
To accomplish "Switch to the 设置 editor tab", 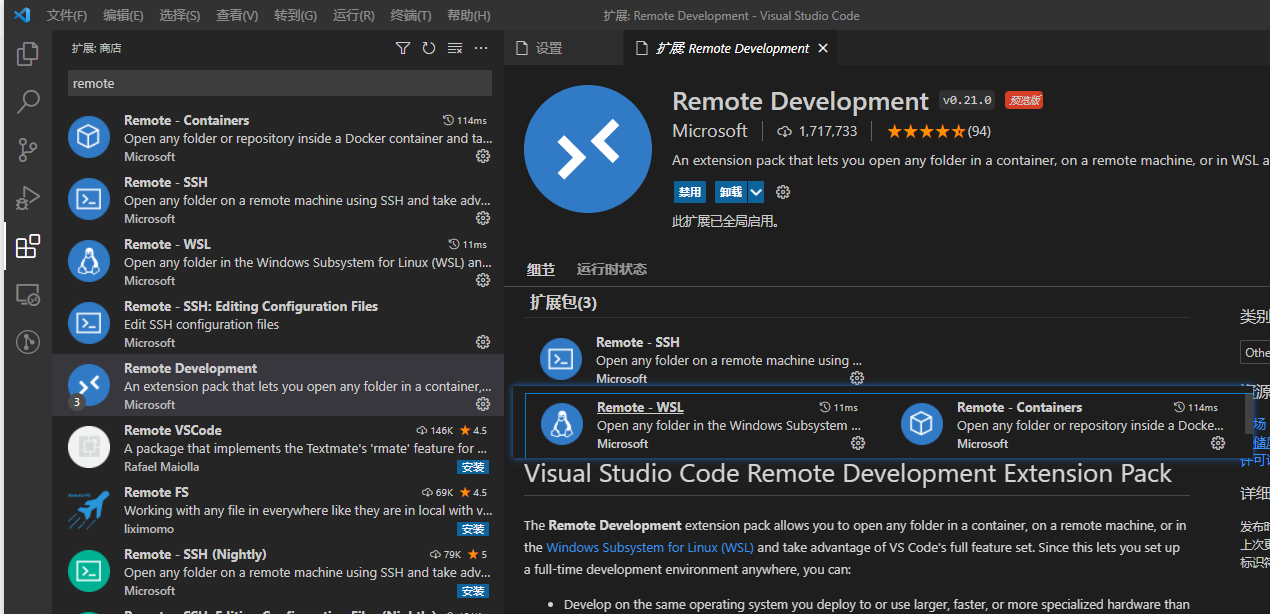I will pos(563,48).
